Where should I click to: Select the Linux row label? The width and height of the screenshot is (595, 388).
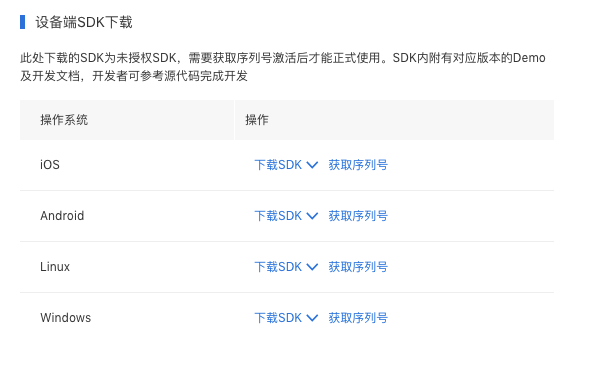pos(55,267)
